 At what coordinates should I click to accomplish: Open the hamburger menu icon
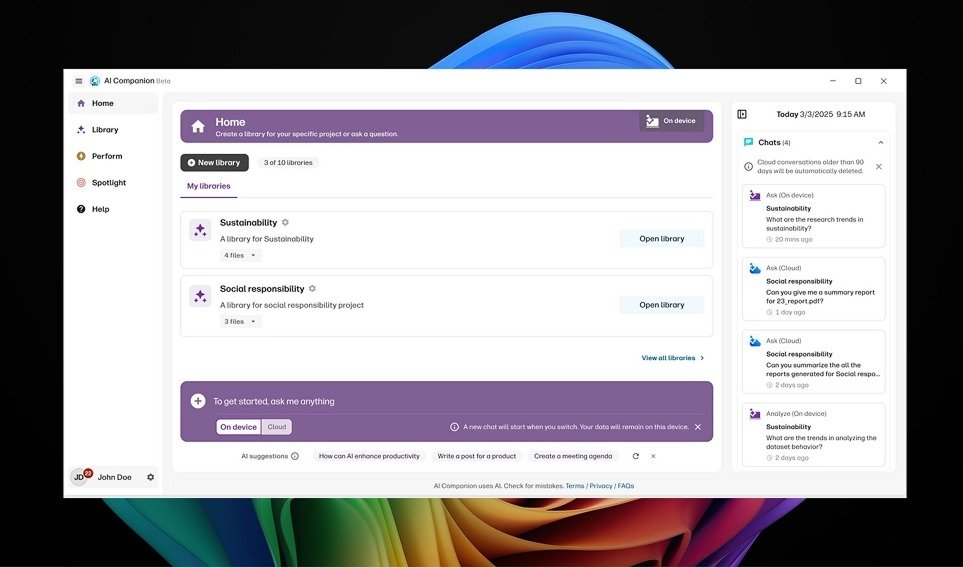79,81
